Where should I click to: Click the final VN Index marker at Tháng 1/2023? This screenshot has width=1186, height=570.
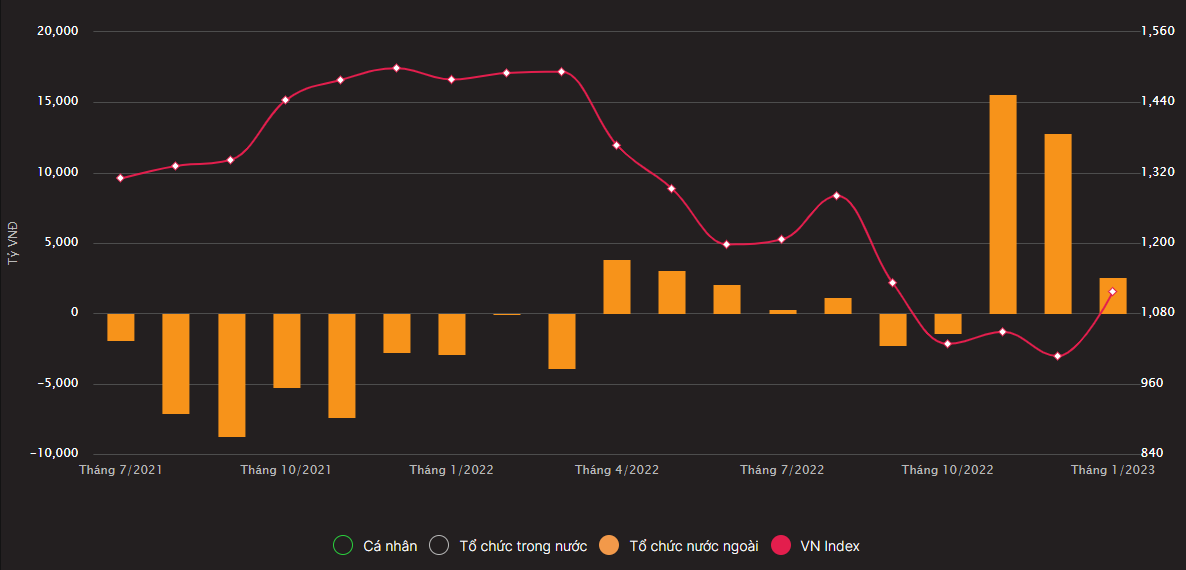click(1113, 291)
